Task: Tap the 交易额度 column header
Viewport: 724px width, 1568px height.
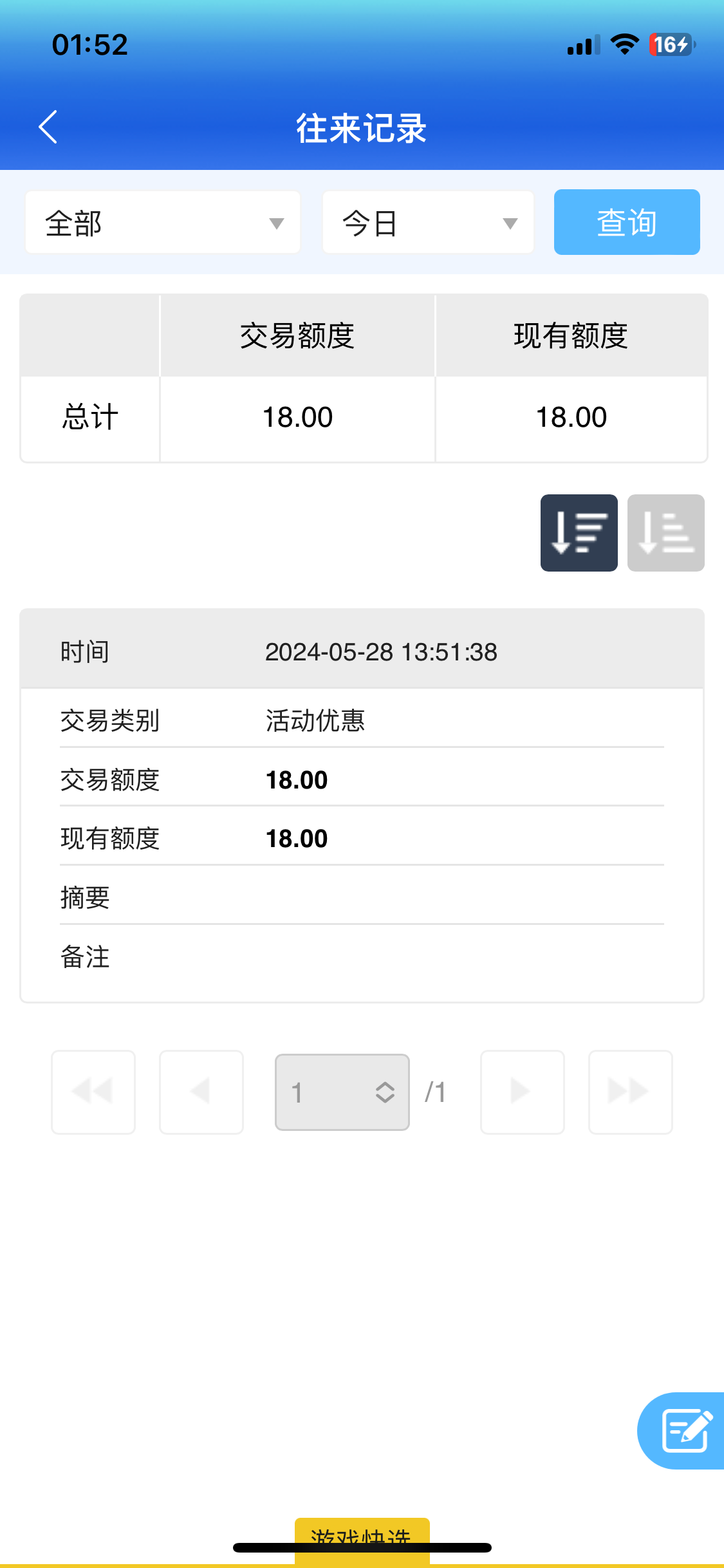Action: point(297,336)
